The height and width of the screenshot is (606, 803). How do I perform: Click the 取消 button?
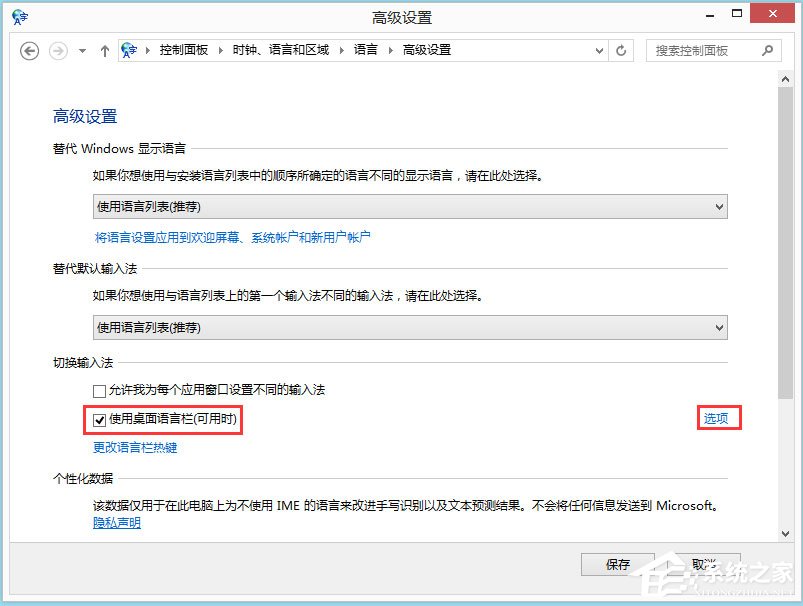click(705, 564)
